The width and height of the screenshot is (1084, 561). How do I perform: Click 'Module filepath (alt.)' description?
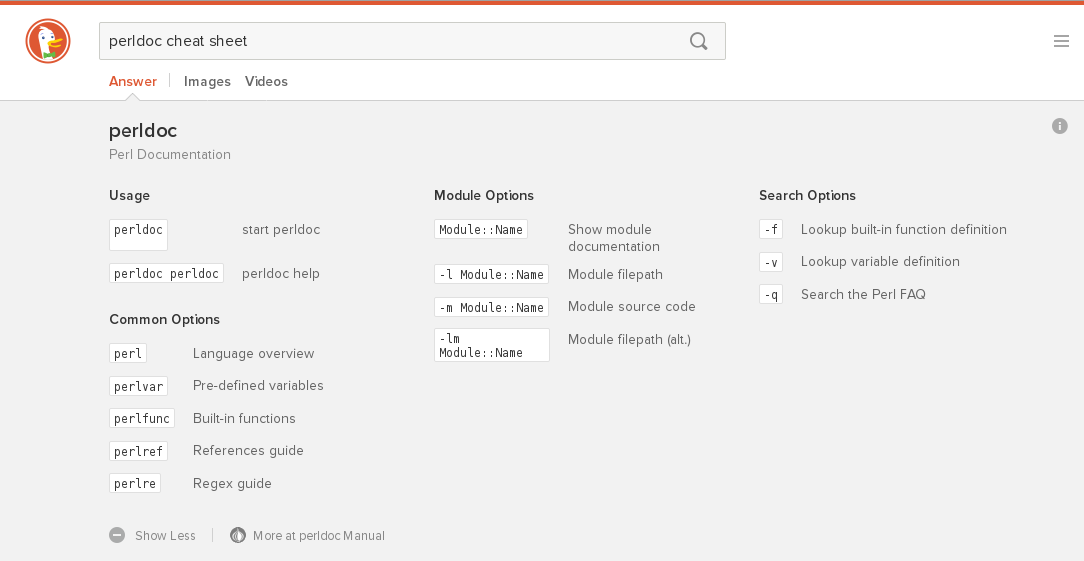coord(629,339)
